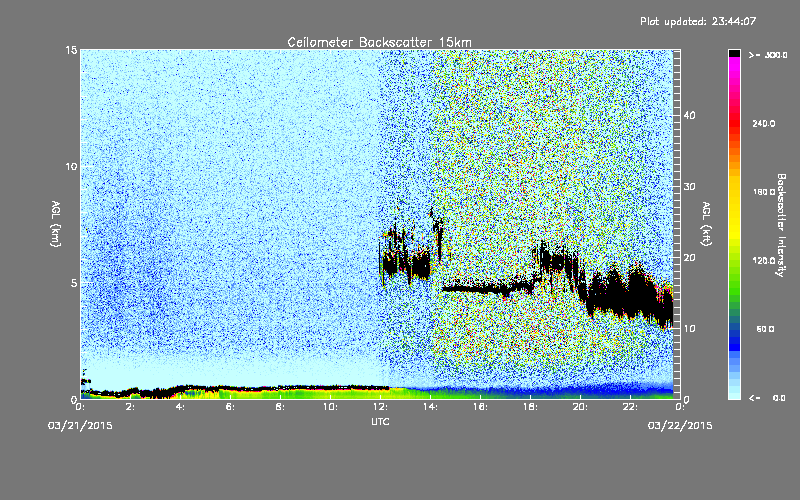Pick the dark blue segment of the colorbar

734,339
